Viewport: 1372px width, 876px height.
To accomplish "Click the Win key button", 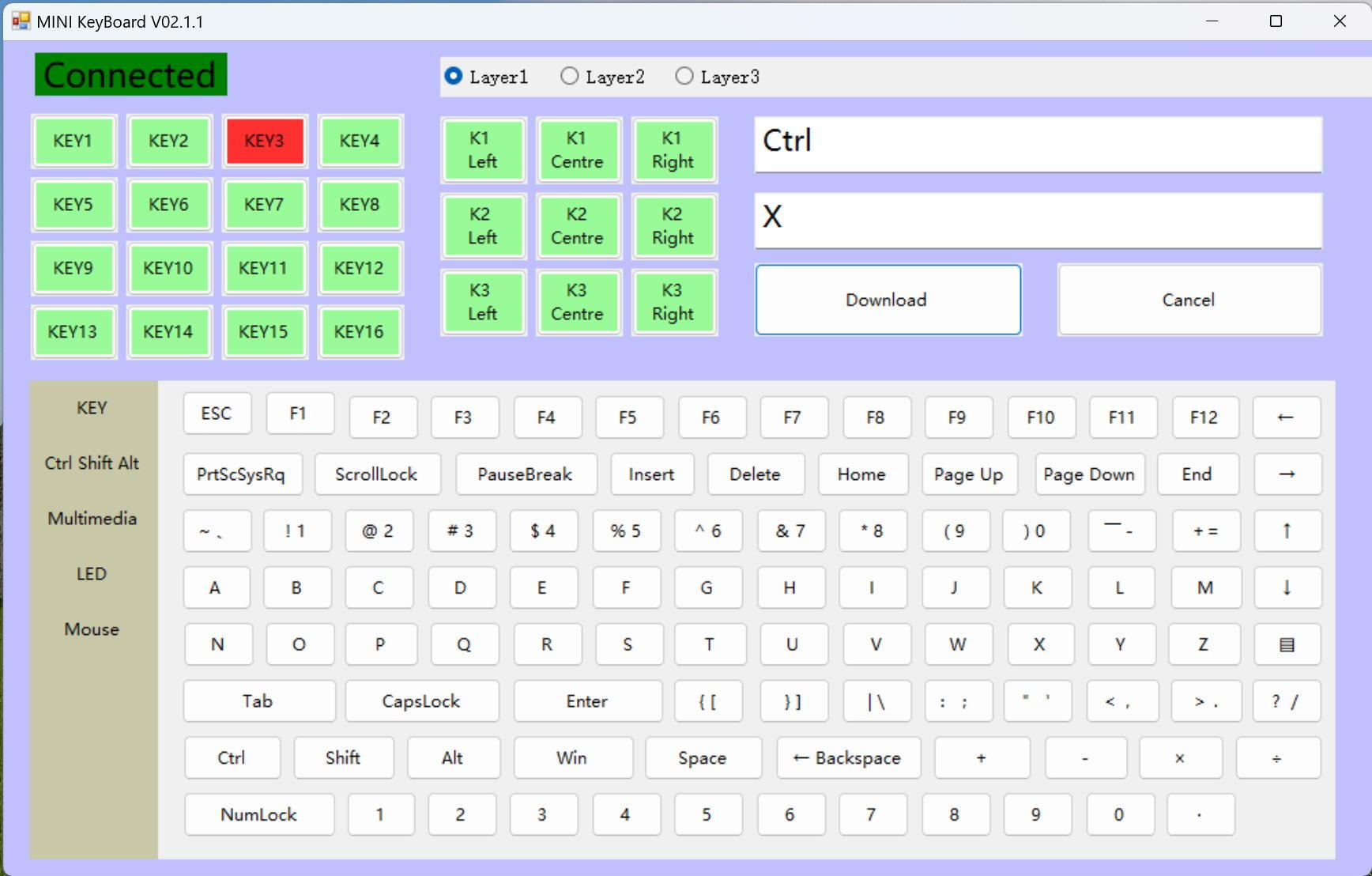I will 572,758.
